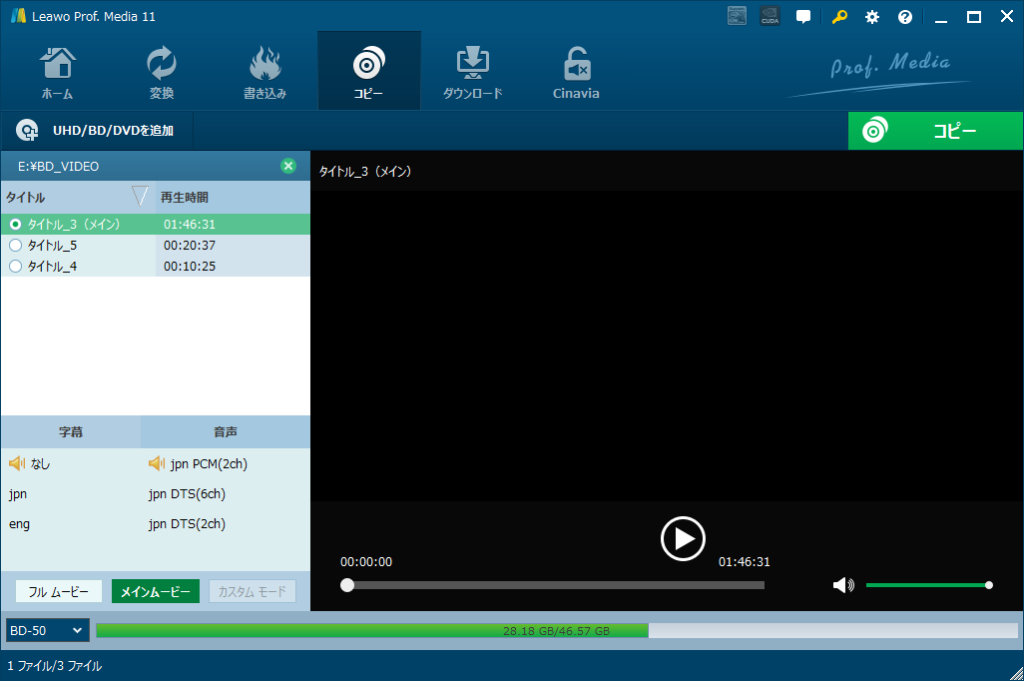Open the 書き込み burn module

tap(264, 72)
